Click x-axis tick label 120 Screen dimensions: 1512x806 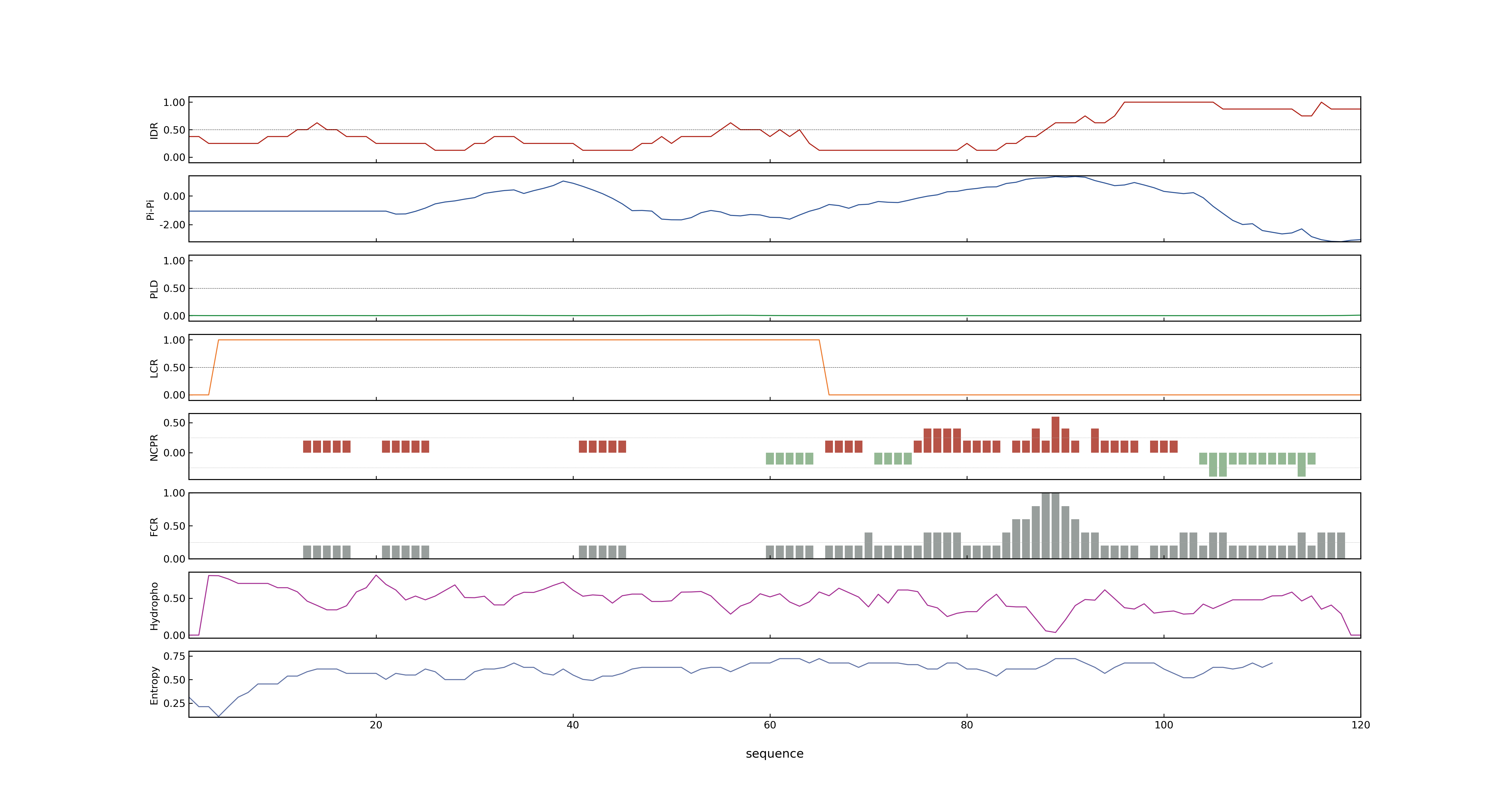[1361, 725]
